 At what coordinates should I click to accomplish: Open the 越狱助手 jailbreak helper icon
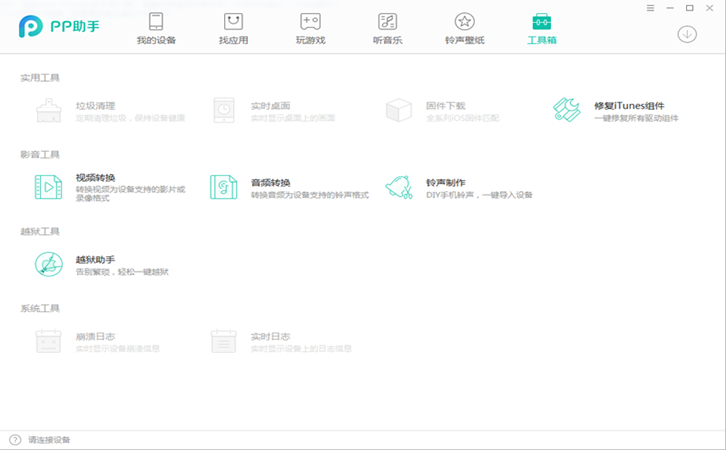(x=49, y=264)
